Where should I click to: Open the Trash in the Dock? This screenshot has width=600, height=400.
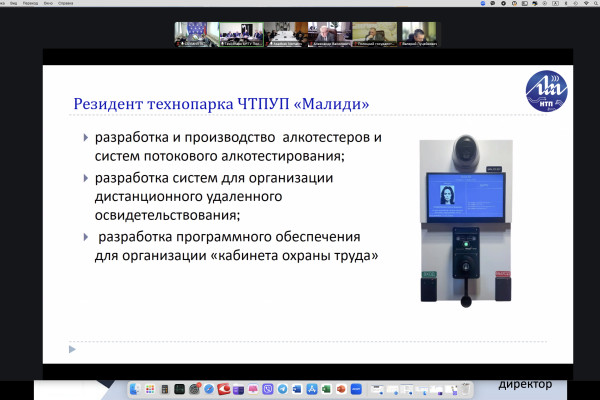[465, 389]
